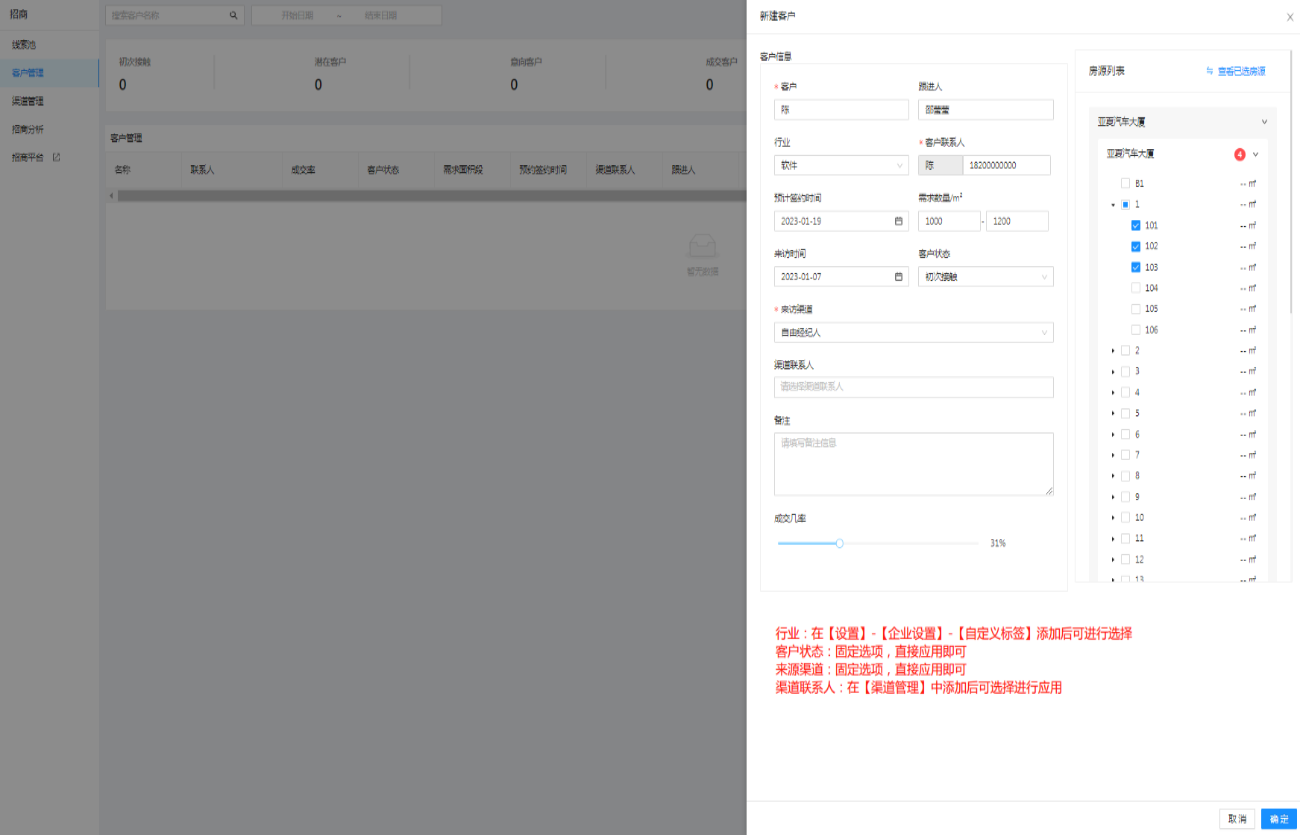
Task: Tick the checkbox for floor 8
Action: [x=1125, y=476]
